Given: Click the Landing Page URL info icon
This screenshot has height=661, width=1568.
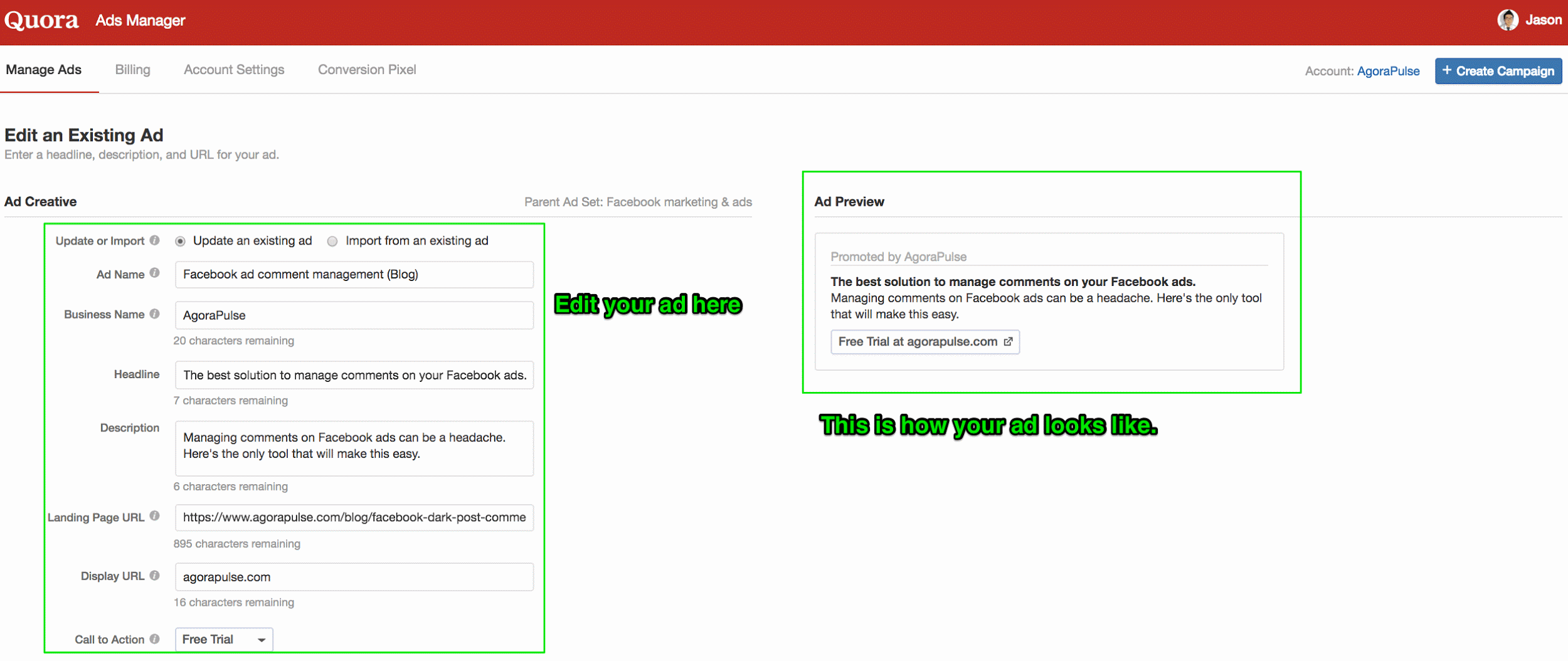Looking at the screenshot, I should coord(155,516).
